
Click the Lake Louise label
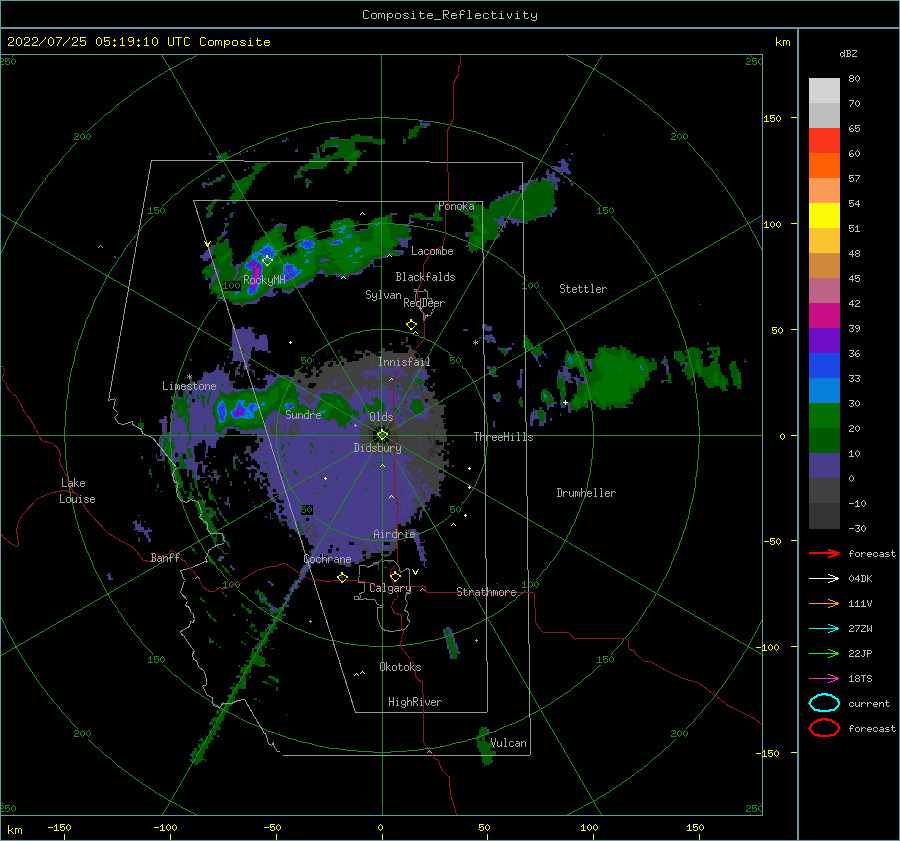pyautogui.click(x=77, y=491)
